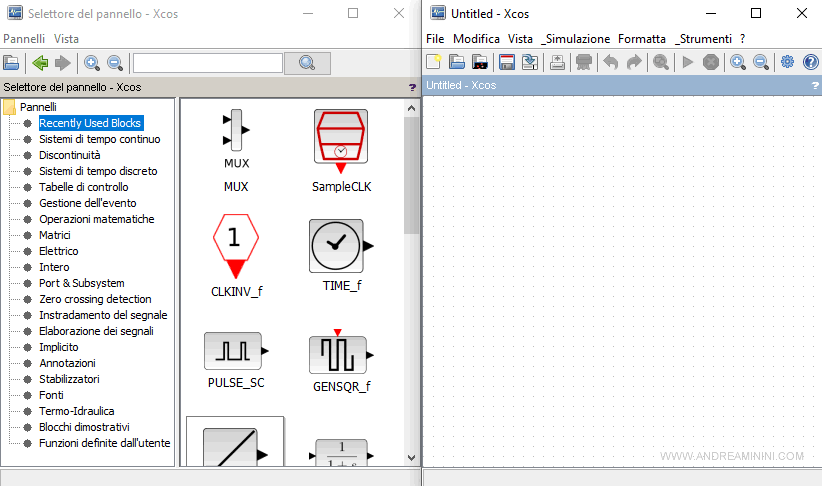This screenshot has width=822, height=486.
Task: Open the _Strumenti menu
Action: pyautogui.click(x=704, y=39)
